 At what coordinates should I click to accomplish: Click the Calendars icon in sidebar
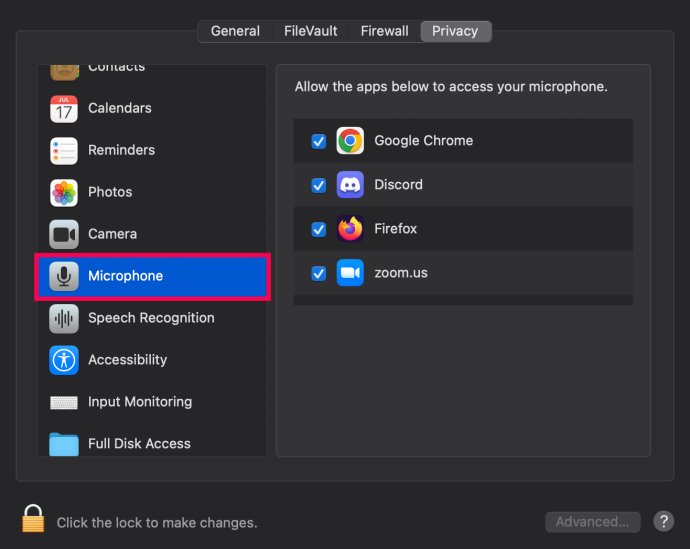click(x=64, y=109)
